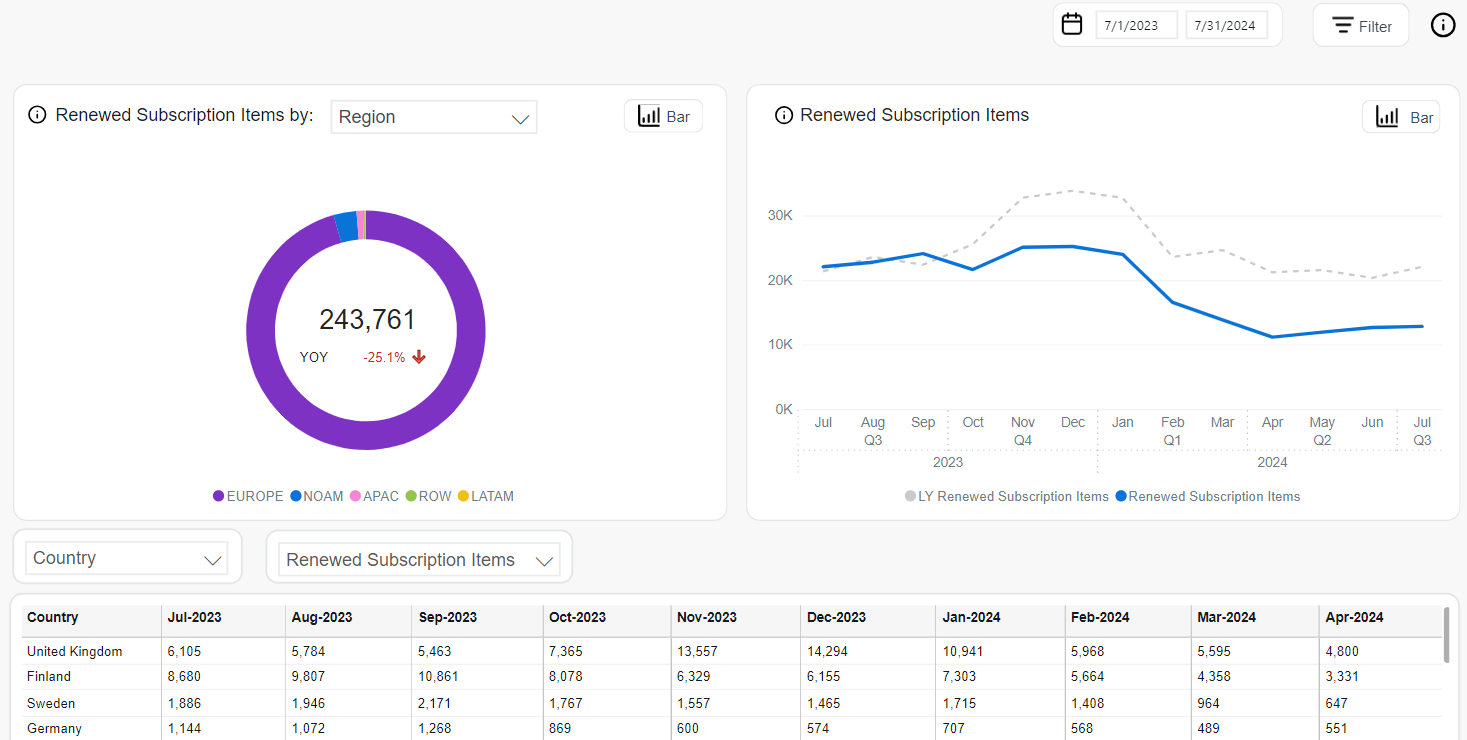This screenshot has height=740, width=1467.
Task: Click the calendar icon beside the date range
Action: [x=1072, y=24]
